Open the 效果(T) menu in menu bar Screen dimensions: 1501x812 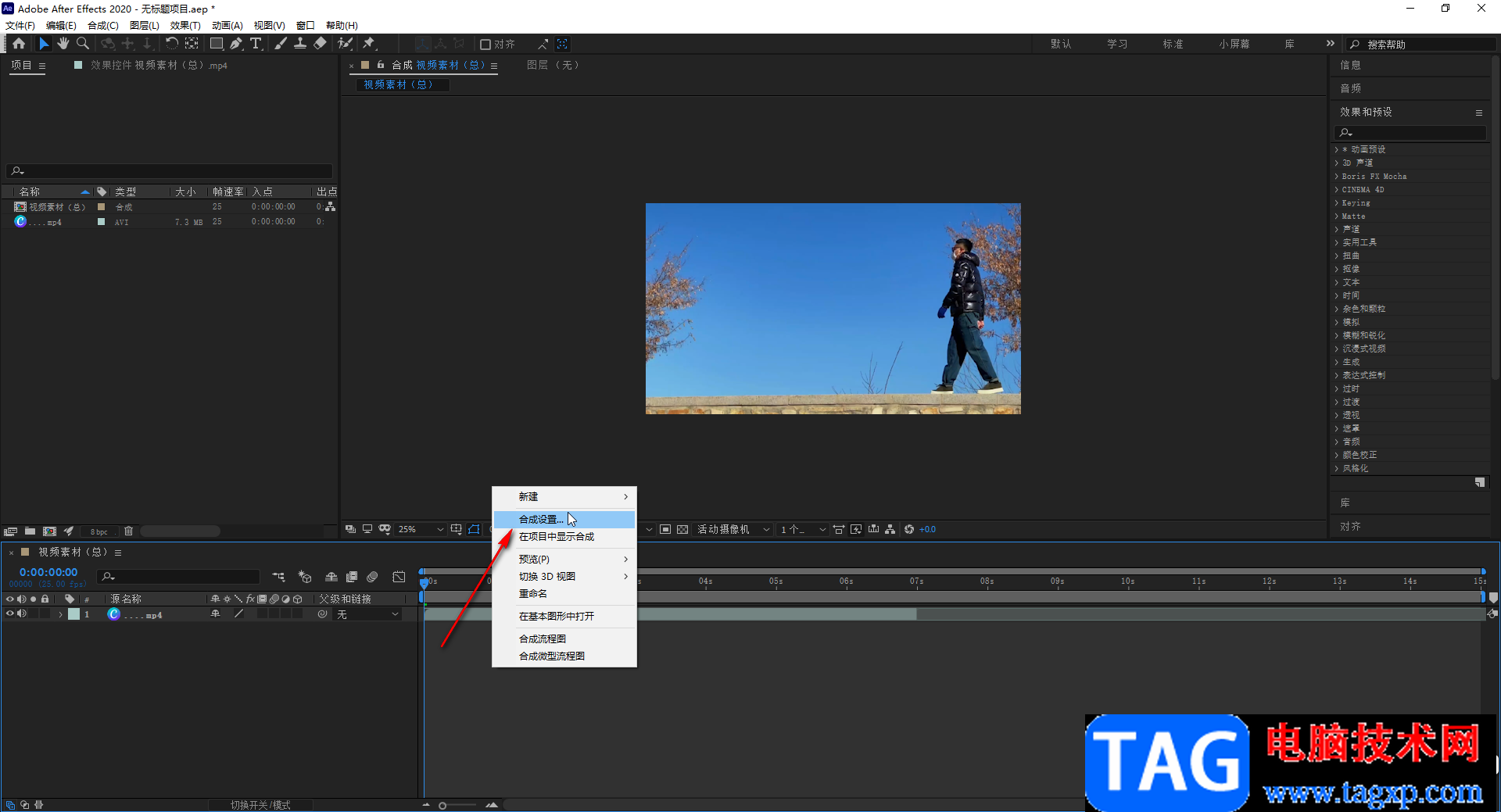point(185,25)
